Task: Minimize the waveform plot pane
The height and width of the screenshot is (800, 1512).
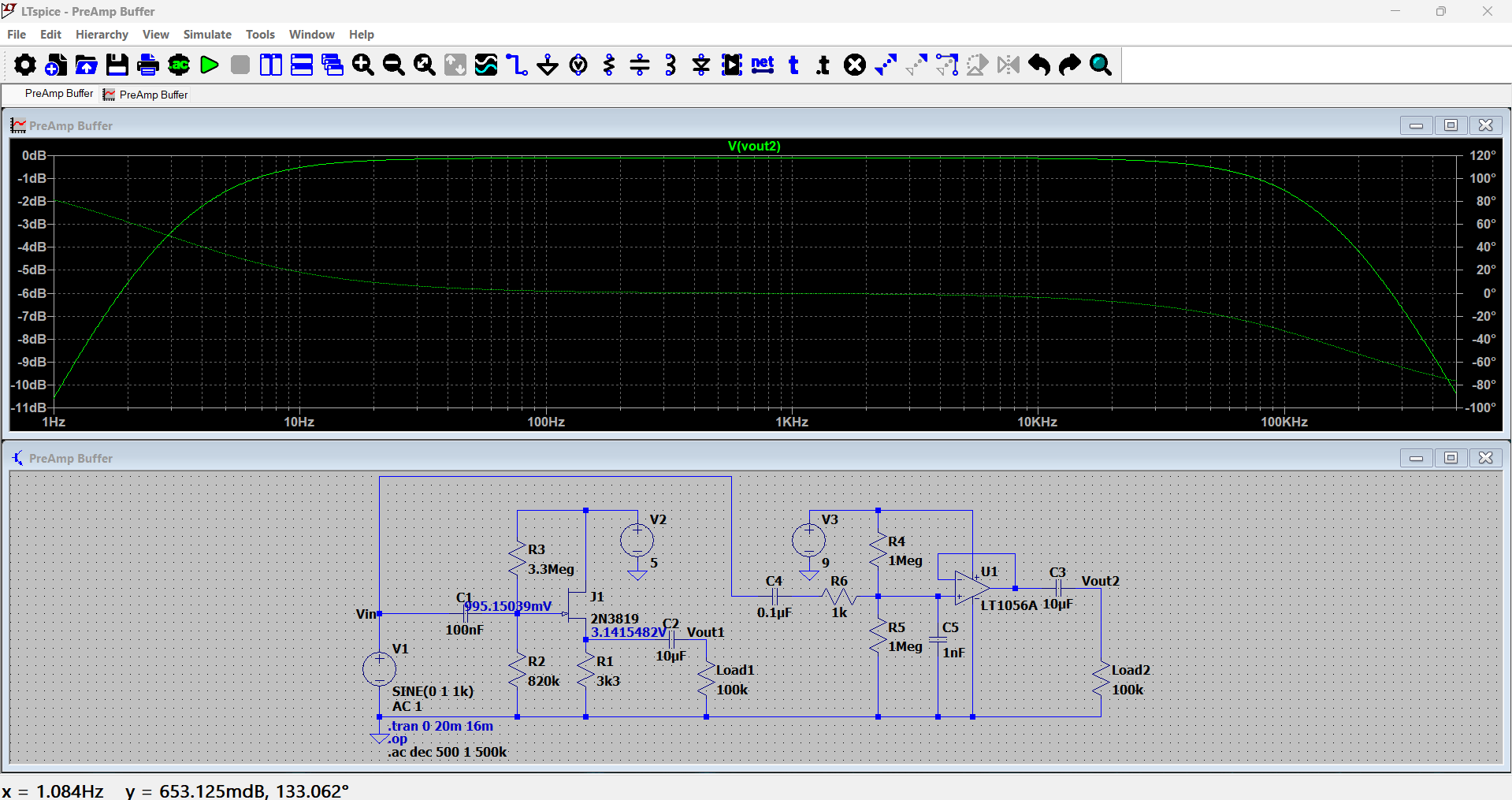Action: click(x=1416, y=125)
